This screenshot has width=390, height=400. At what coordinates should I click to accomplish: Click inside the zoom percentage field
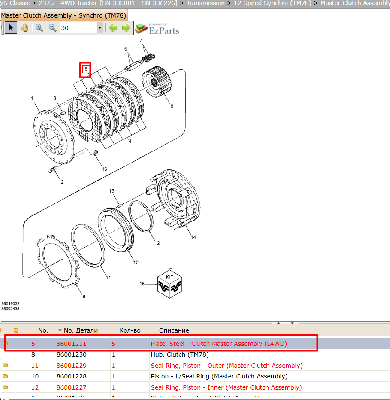78,28
